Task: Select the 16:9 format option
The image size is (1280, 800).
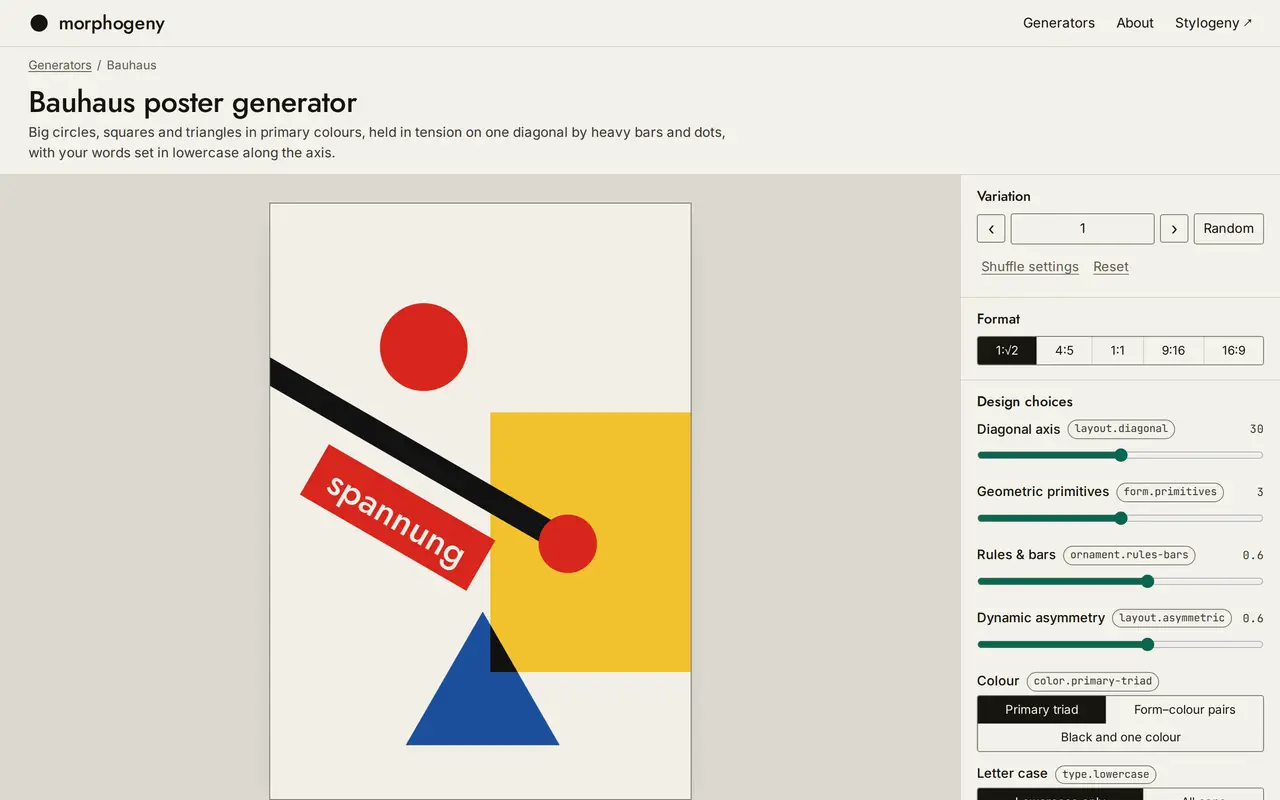Action: (x=1233, y=350)
